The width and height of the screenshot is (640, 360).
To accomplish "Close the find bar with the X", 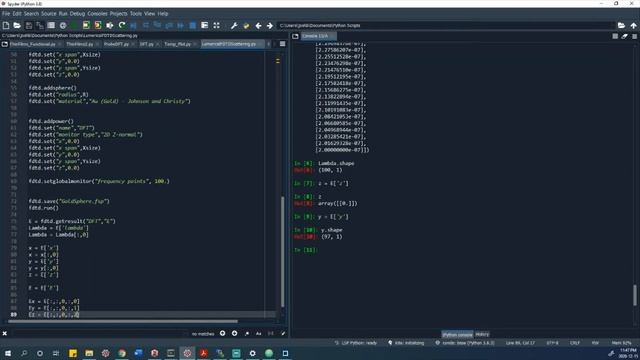I will point(4,333).
